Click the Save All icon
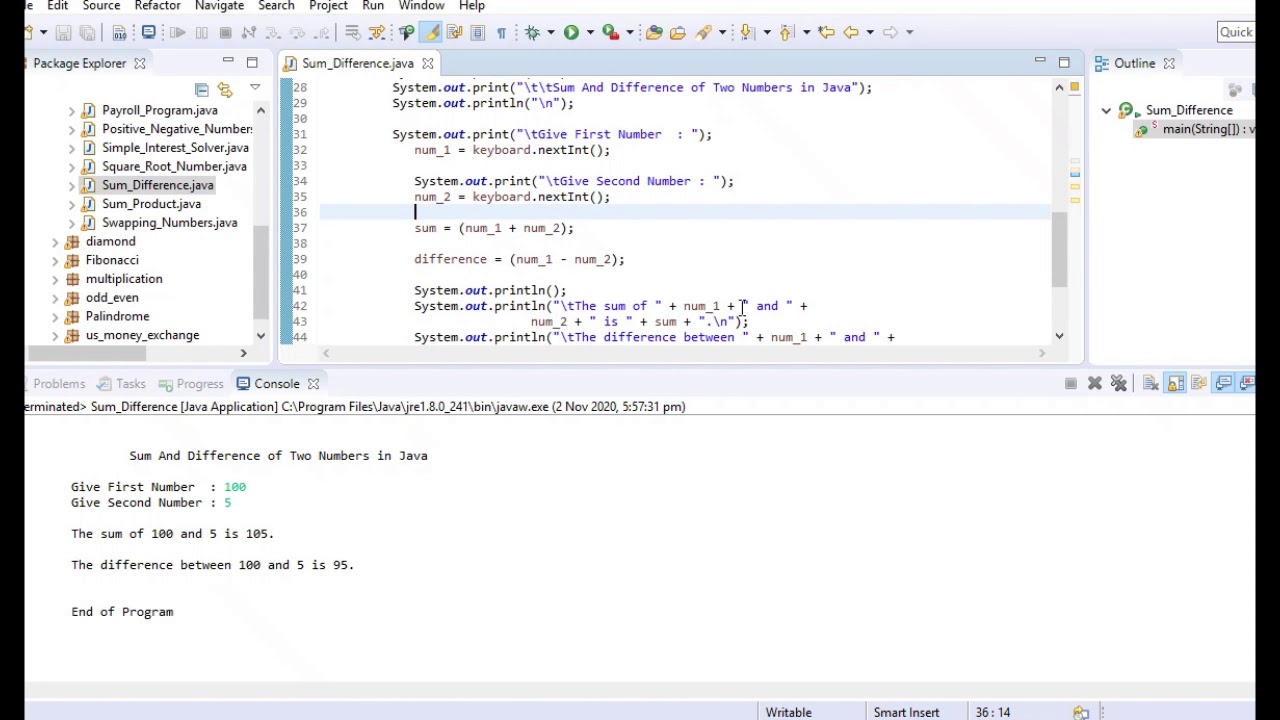This screenshot has width=1280, height=720. [x=87, y=33]
